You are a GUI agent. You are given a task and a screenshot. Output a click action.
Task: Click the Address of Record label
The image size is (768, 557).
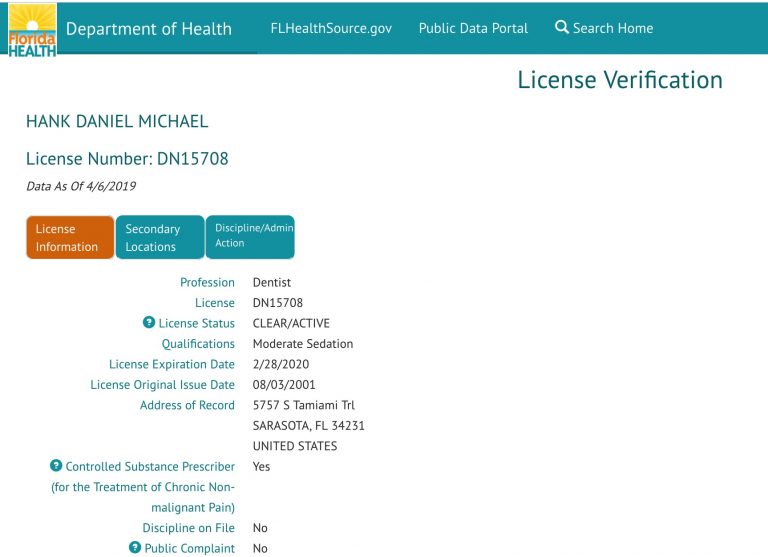coord(187,405)
